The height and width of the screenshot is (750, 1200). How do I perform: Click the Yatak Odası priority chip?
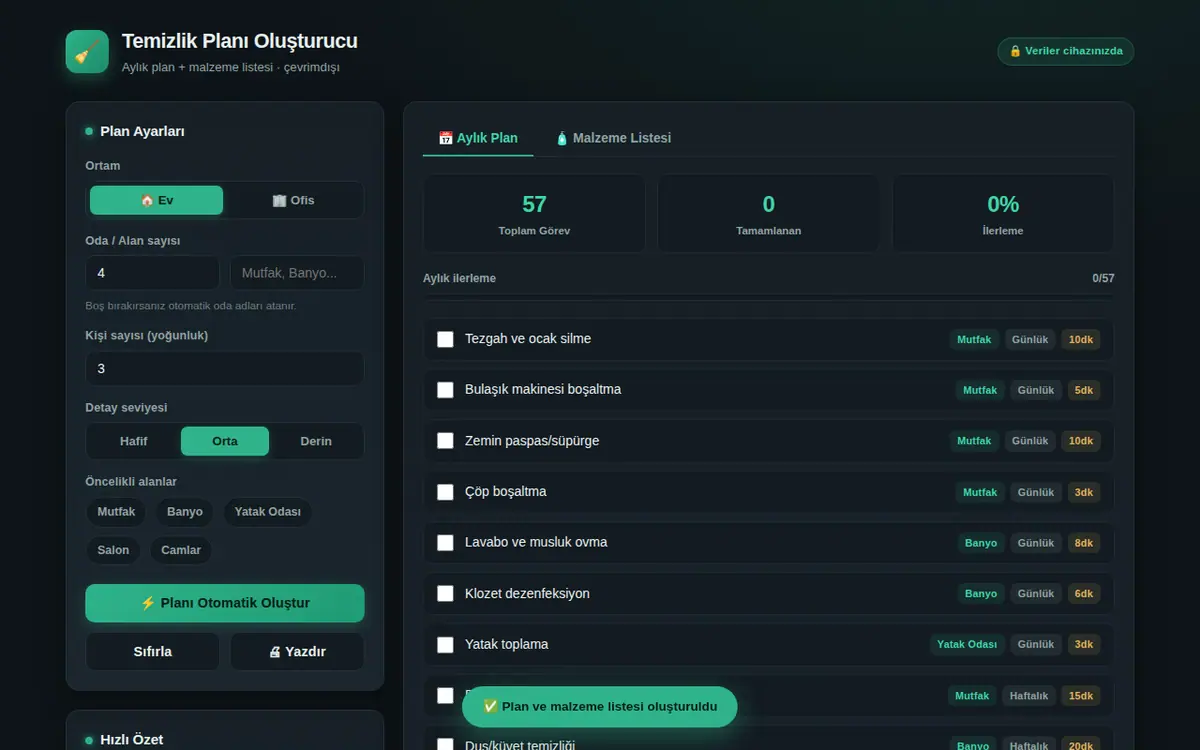268,512
